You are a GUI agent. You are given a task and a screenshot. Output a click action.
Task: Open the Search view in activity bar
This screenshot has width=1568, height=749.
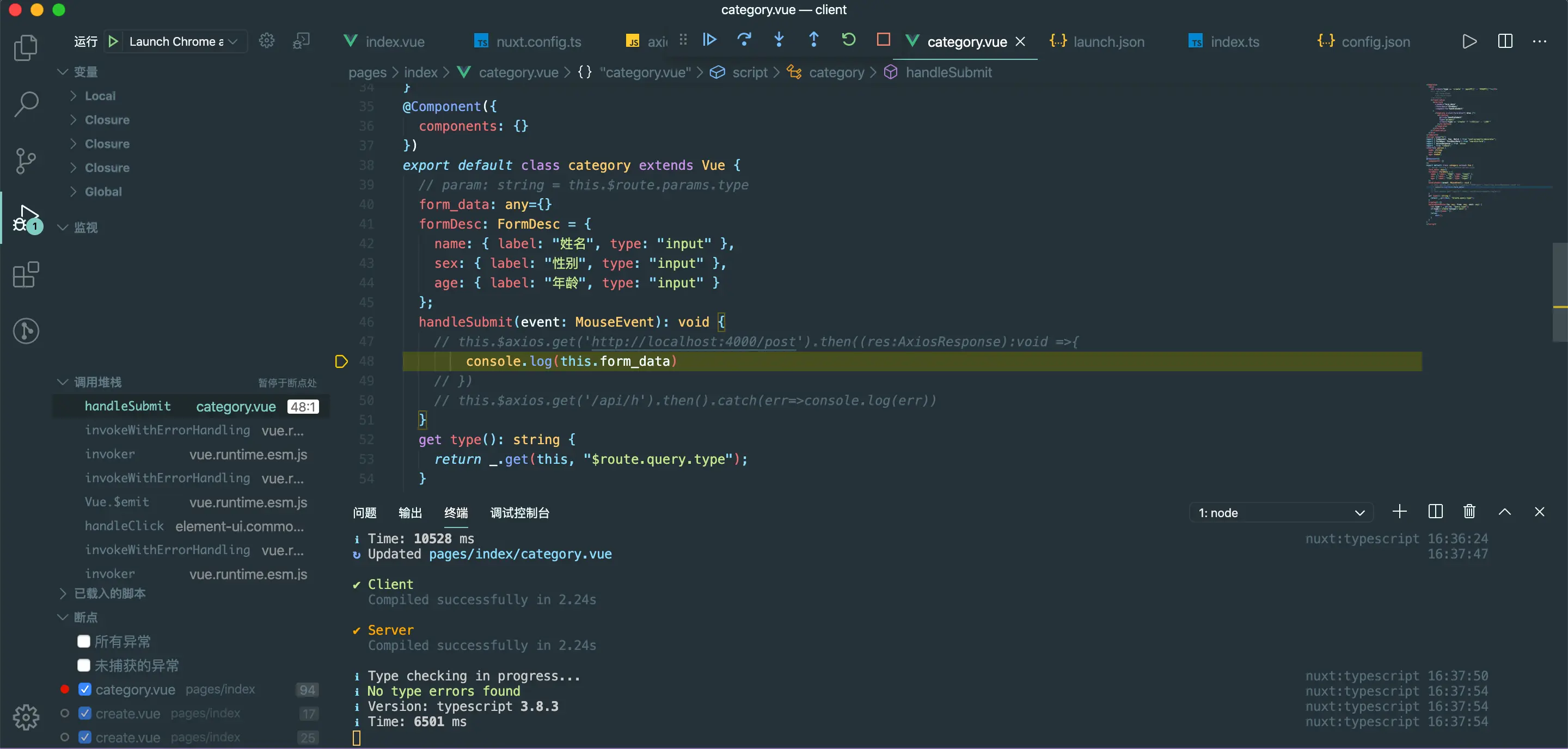point(26,104)
